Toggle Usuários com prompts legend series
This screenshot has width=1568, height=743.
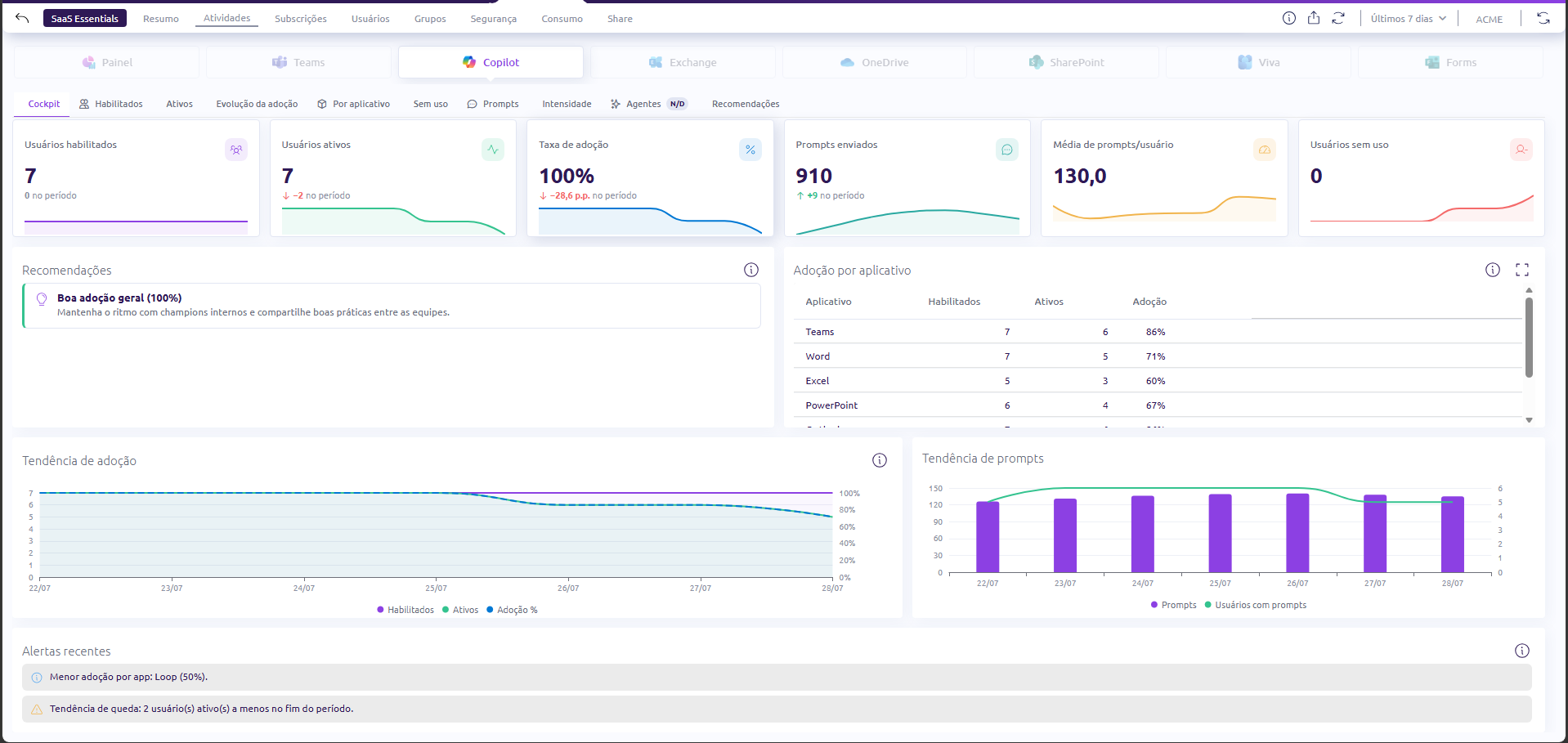(x=1256, y=605)
